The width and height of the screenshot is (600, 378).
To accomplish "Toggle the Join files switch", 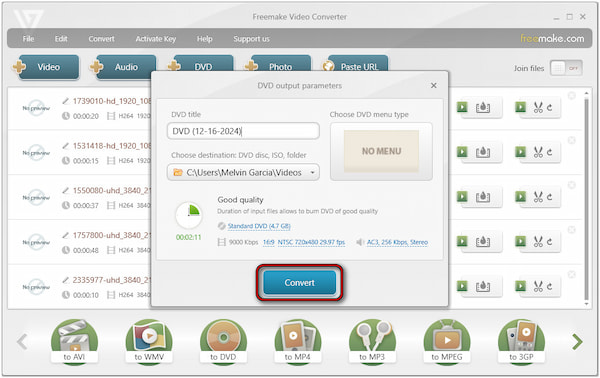I will point(566,68).
